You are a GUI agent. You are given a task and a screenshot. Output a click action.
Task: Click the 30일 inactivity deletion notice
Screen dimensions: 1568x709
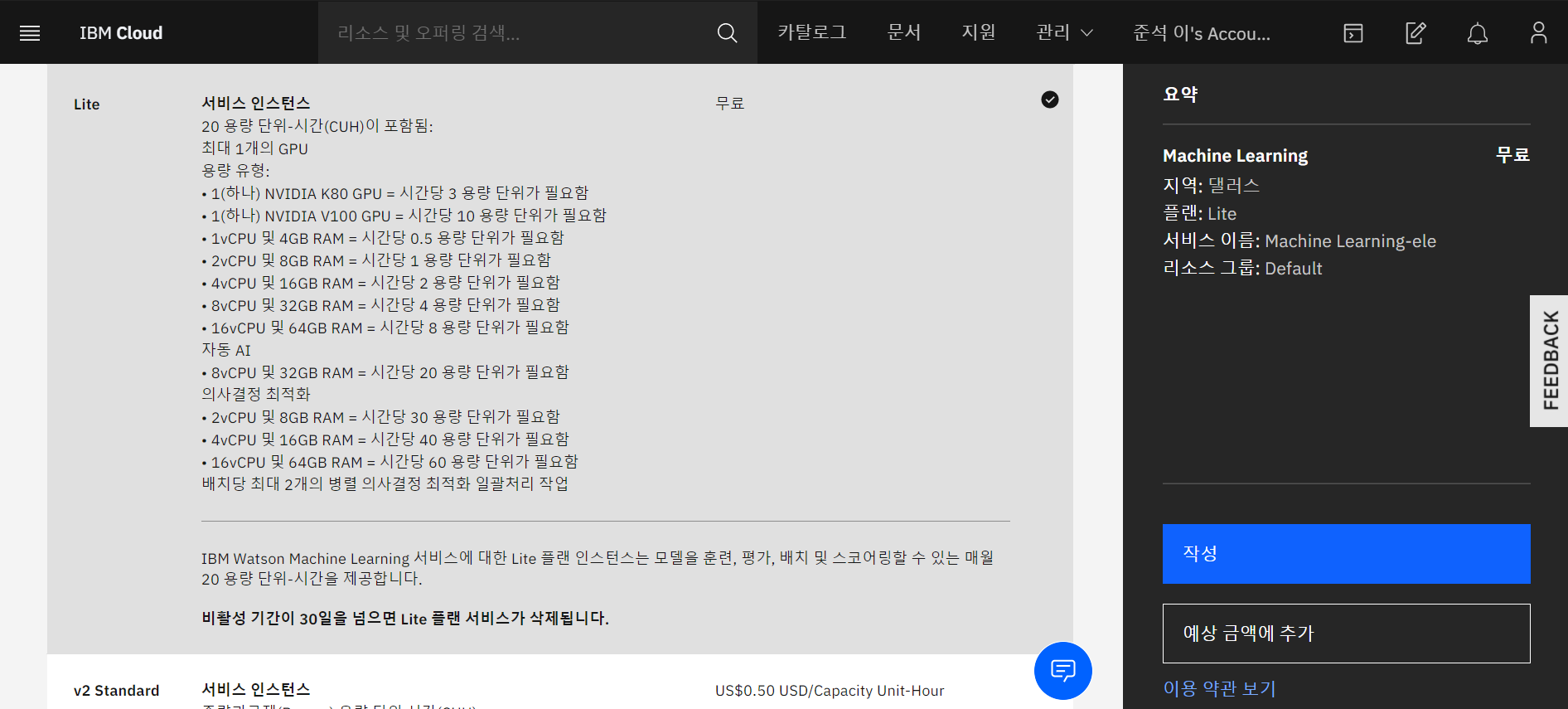click(405, 618)
